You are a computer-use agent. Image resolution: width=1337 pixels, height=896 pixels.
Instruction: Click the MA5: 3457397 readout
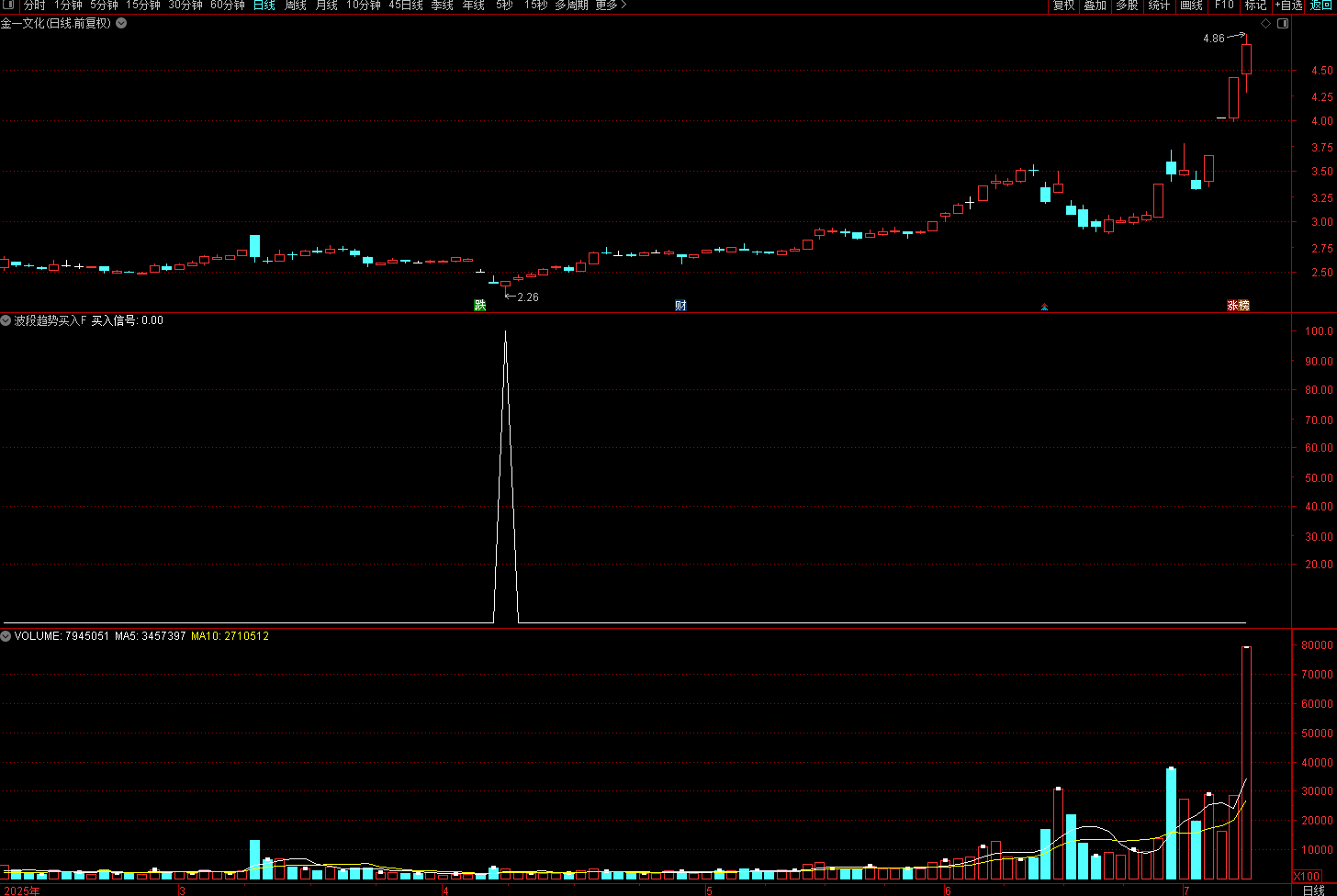tap(151, 635)
